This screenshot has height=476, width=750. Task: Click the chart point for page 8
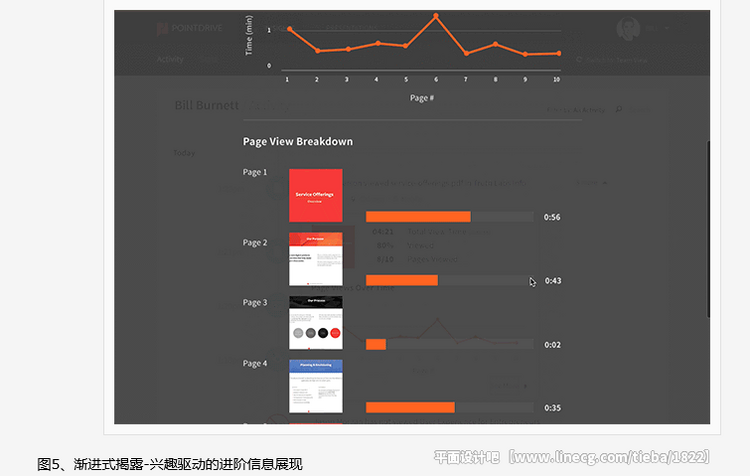tap(496, 44)
